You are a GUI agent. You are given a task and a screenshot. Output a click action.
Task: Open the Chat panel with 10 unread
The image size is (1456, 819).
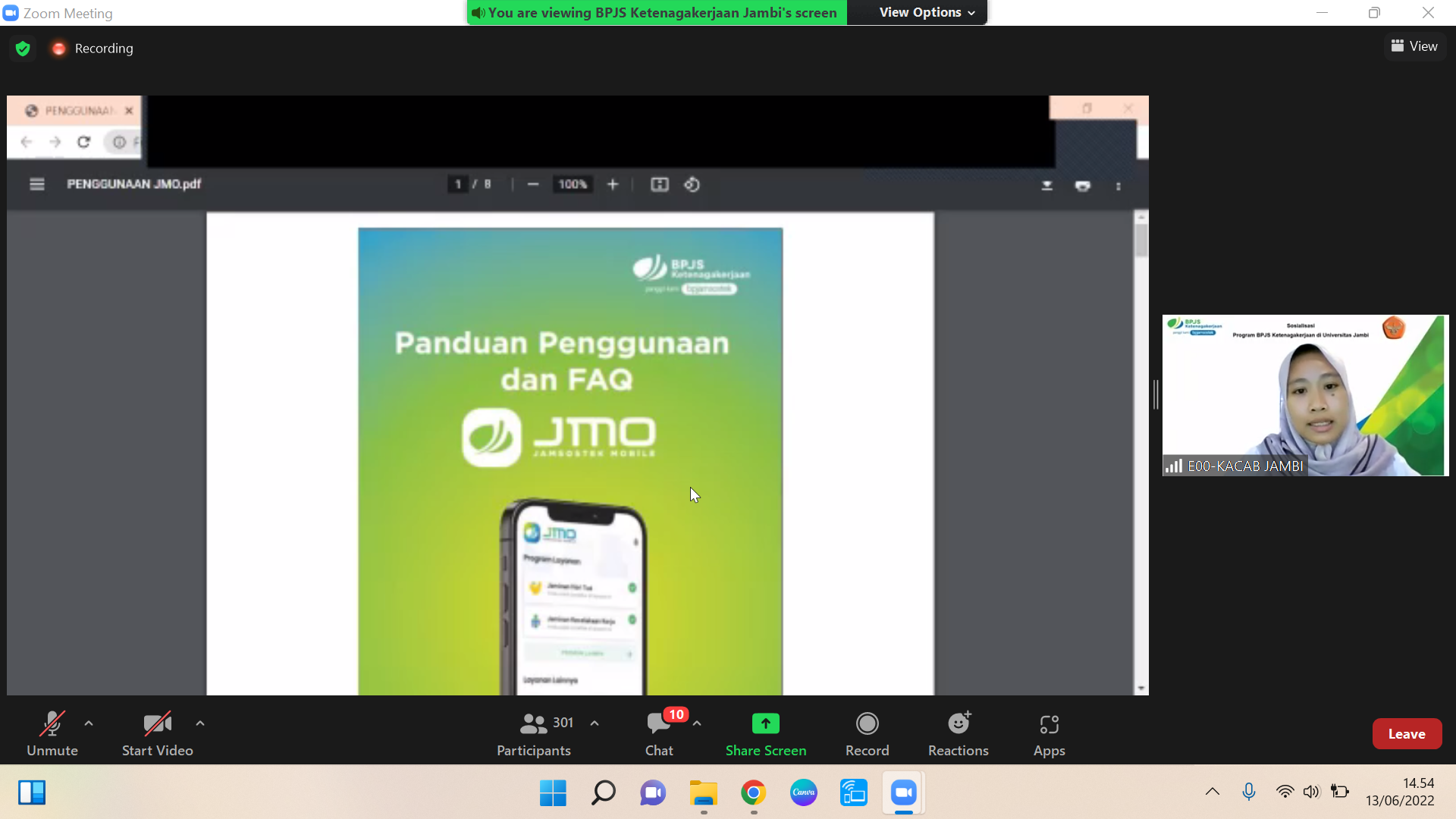coord(658,733)
